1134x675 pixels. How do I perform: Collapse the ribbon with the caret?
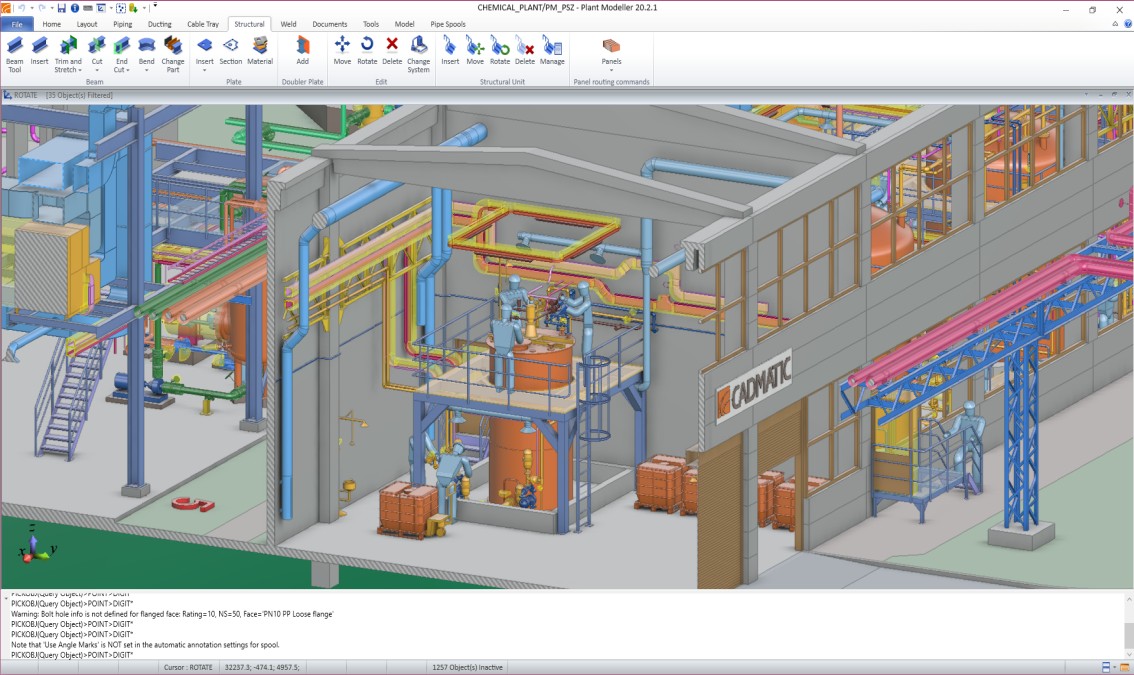tap(1114, 24)
